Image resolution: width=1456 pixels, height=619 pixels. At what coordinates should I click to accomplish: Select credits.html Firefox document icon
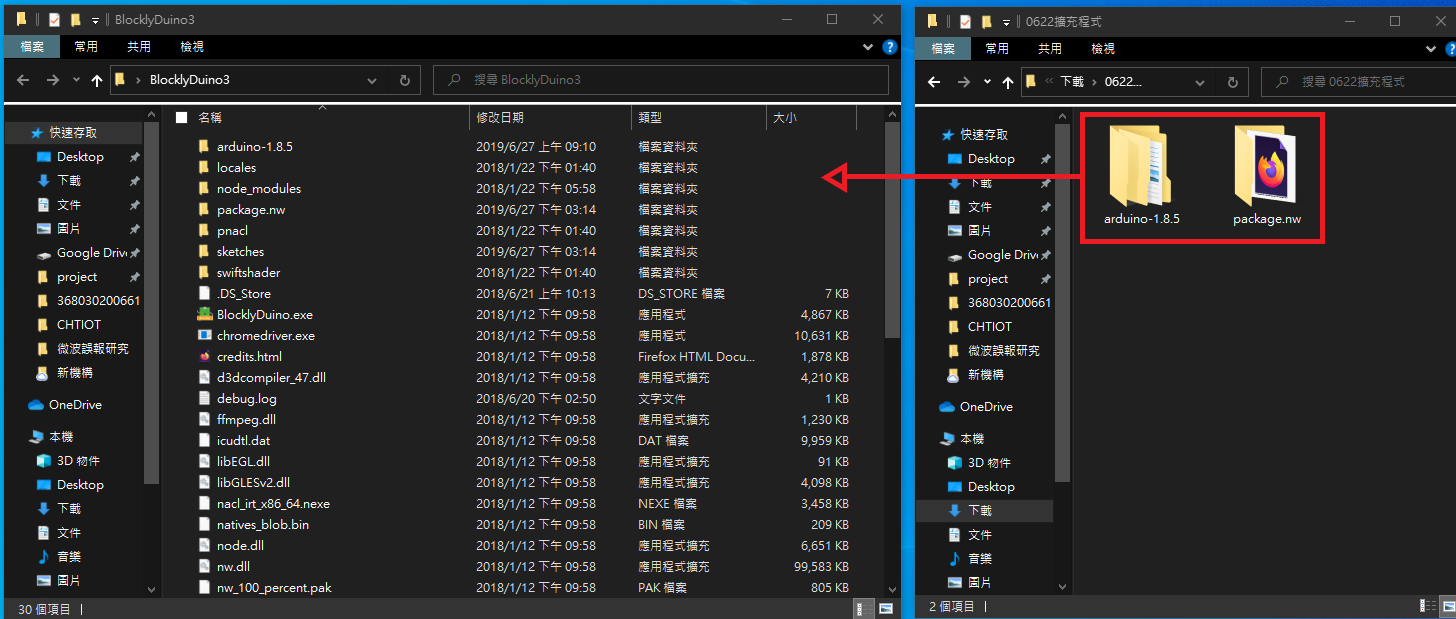click(x=204, y=357)
